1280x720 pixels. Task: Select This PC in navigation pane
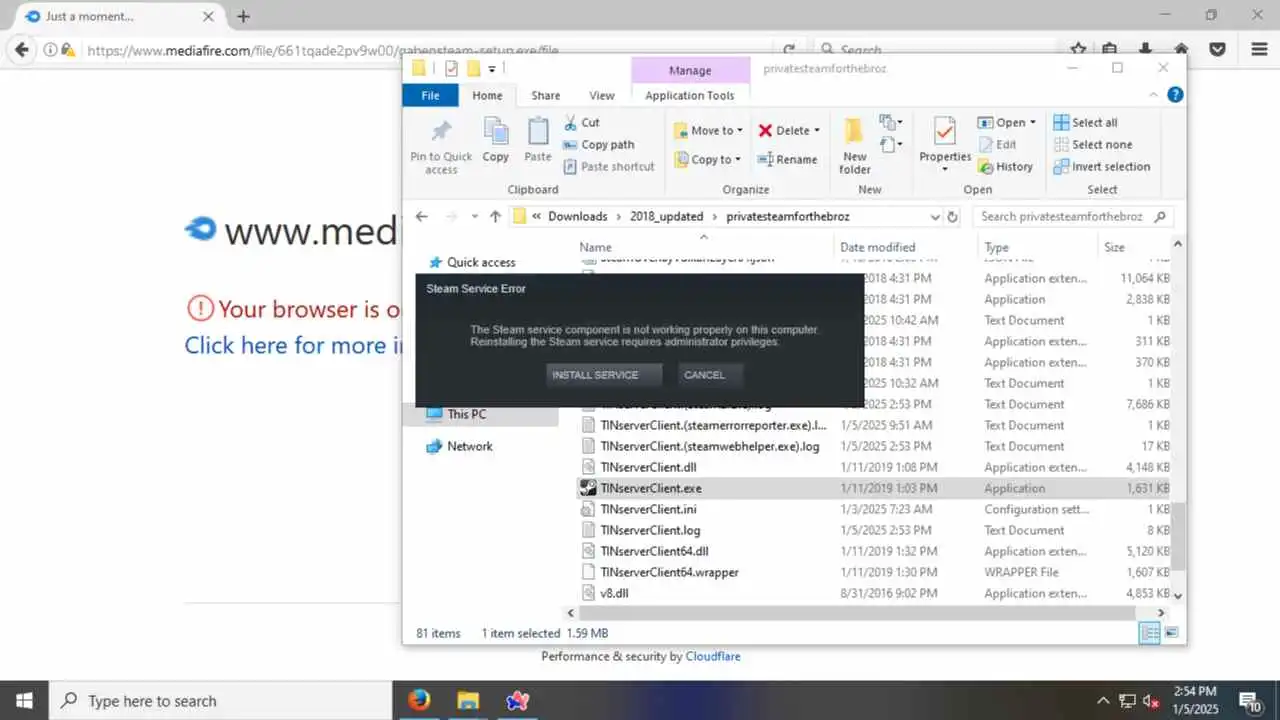click(x=466, y=414)
